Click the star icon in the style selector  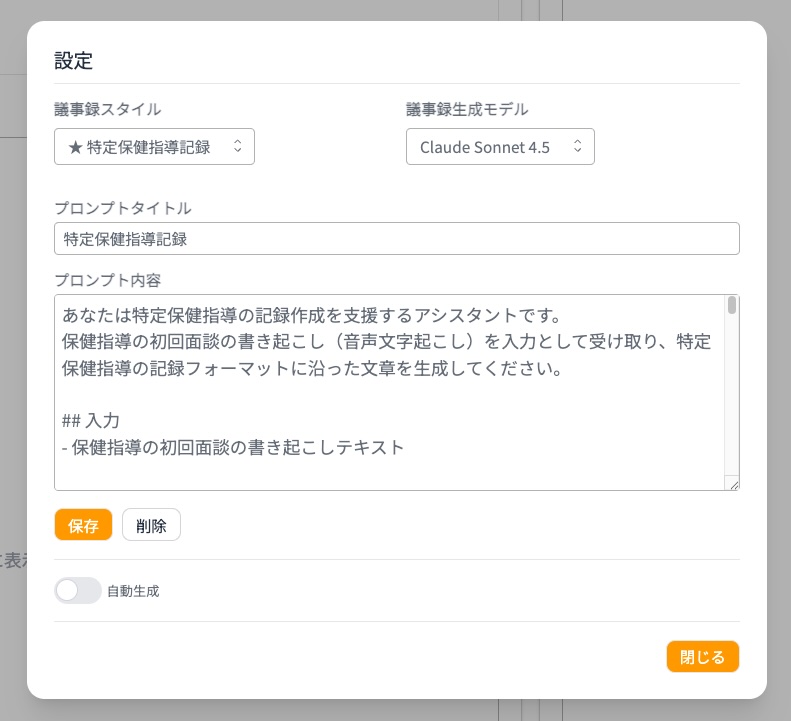pos(75,147)
